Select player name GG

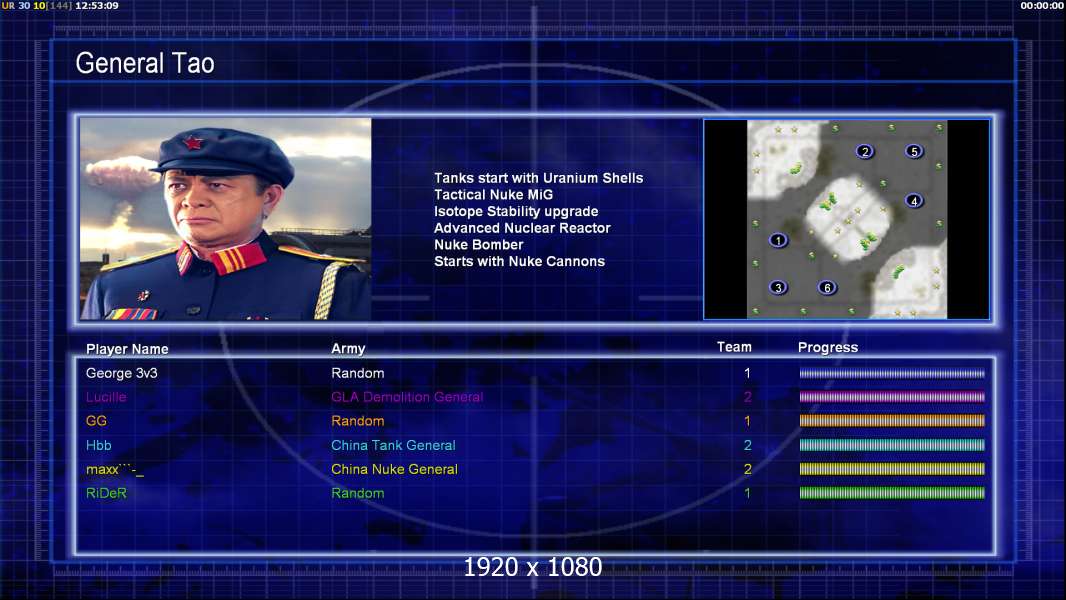pyautogui.click(x=96, y=421)
